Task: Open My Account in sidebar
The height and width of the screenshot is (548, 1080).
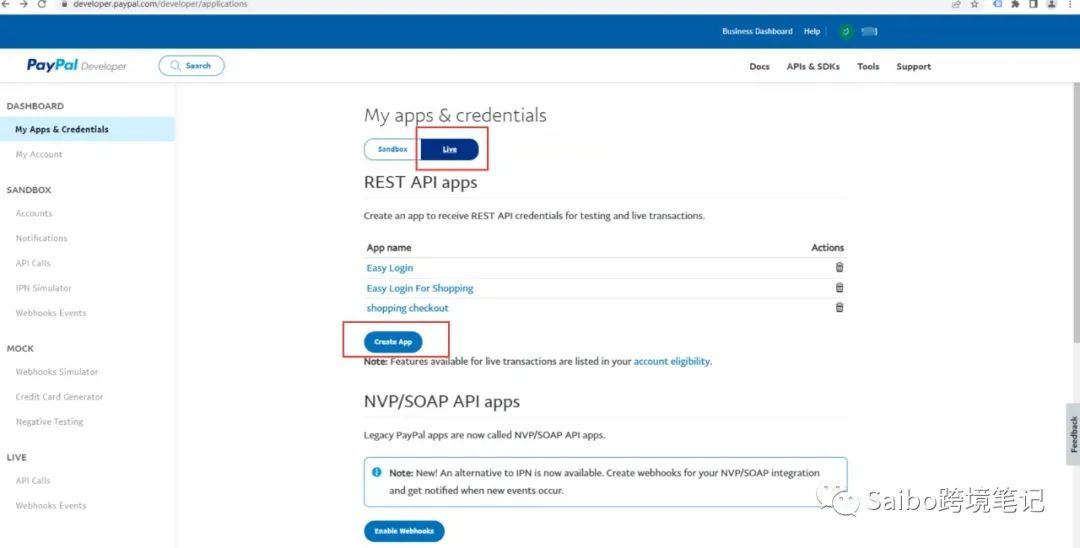Action: (x=39, y=154)
